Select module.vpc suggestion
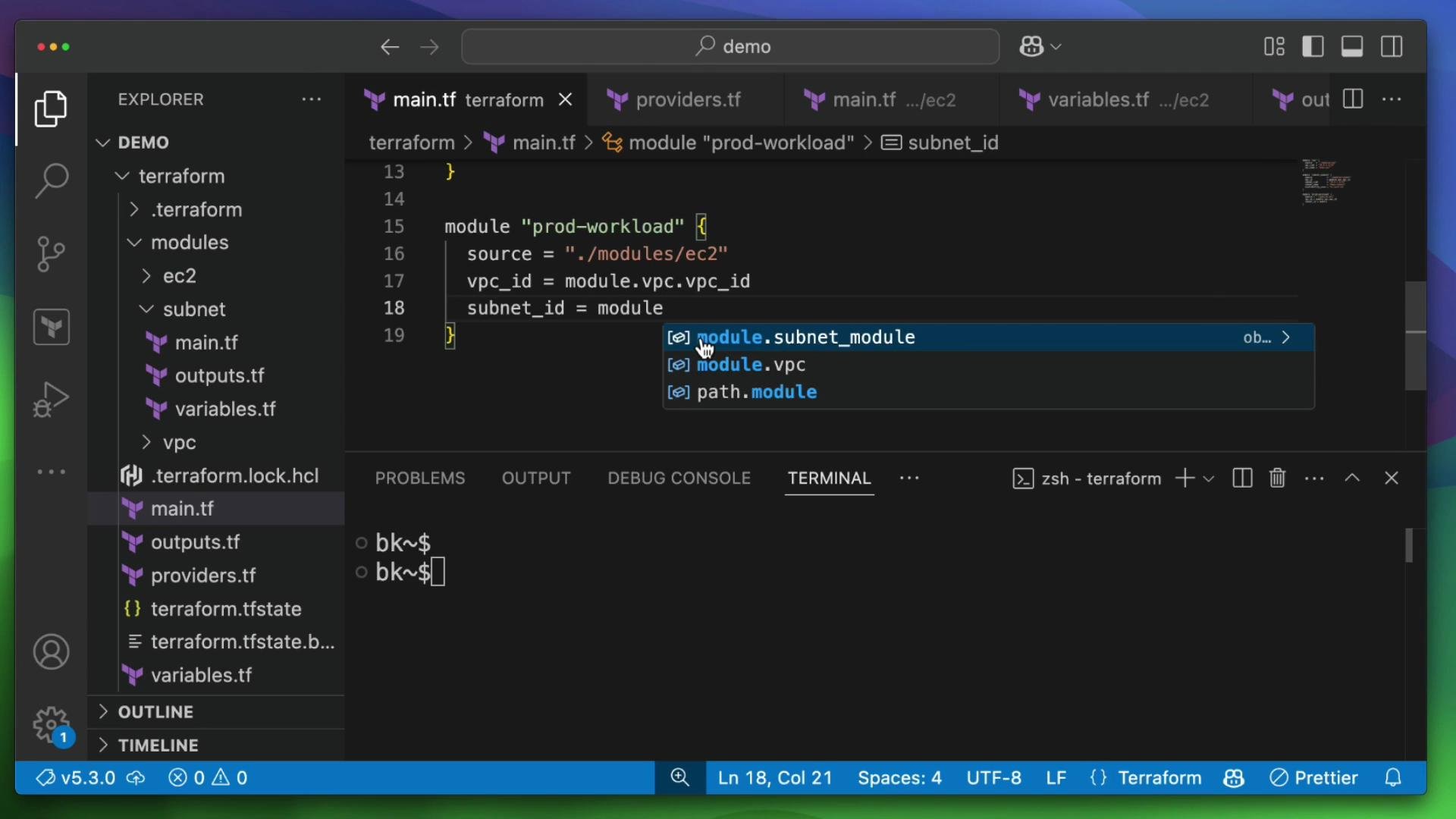The image size is (1456, 819). (x=989, y=365)
